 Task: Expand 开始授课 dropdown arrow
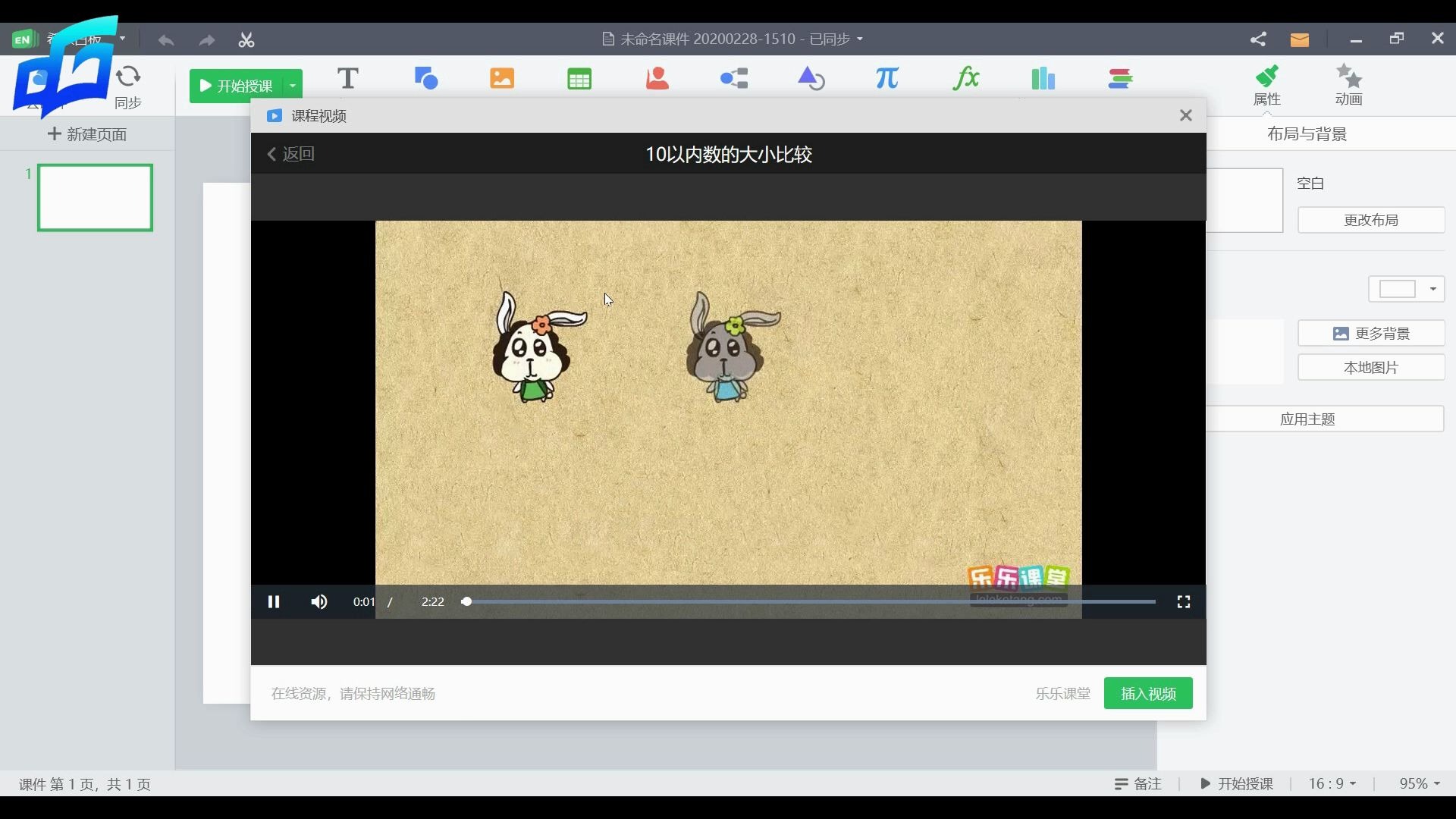pyautogui.click(x=293, y=86)
